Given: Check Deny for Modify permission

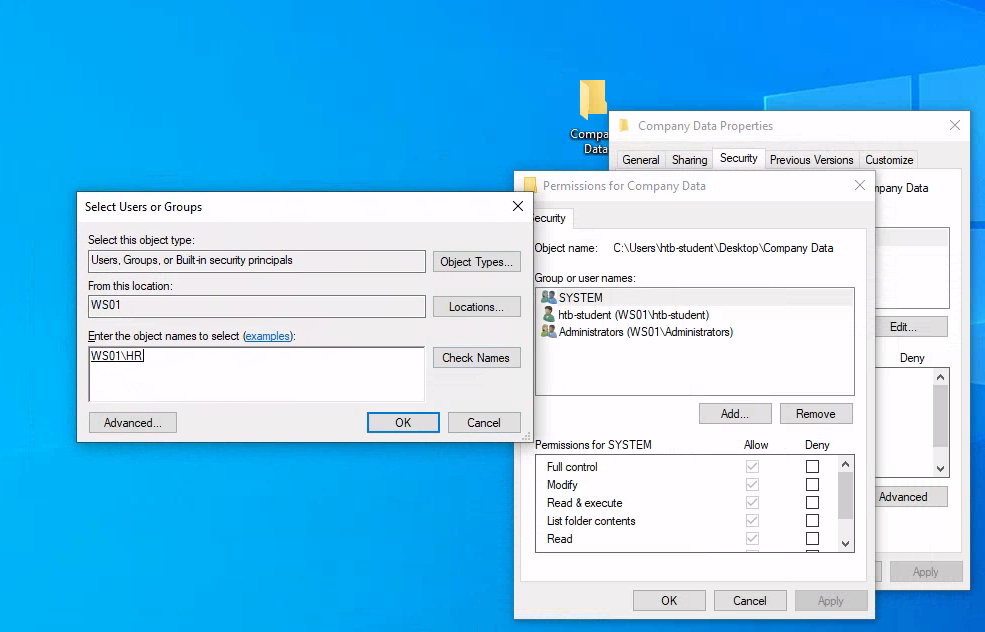Looking at the screenshot, I should [812, 485].
